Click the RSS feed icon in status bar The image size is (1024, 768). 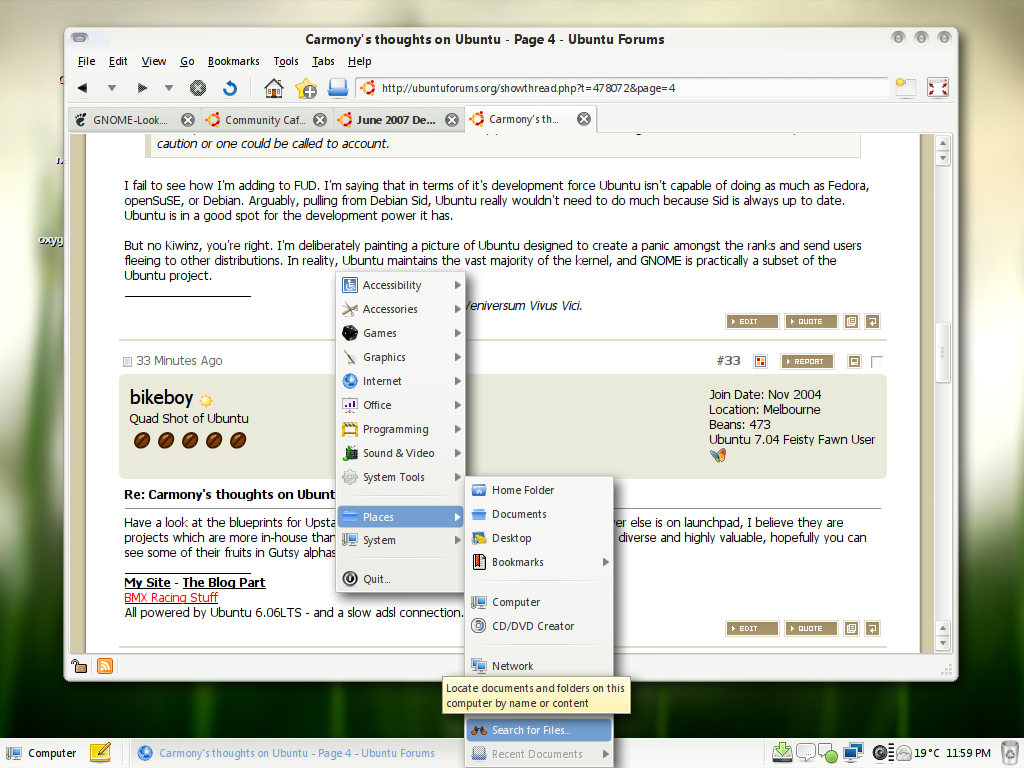[105, 665]
